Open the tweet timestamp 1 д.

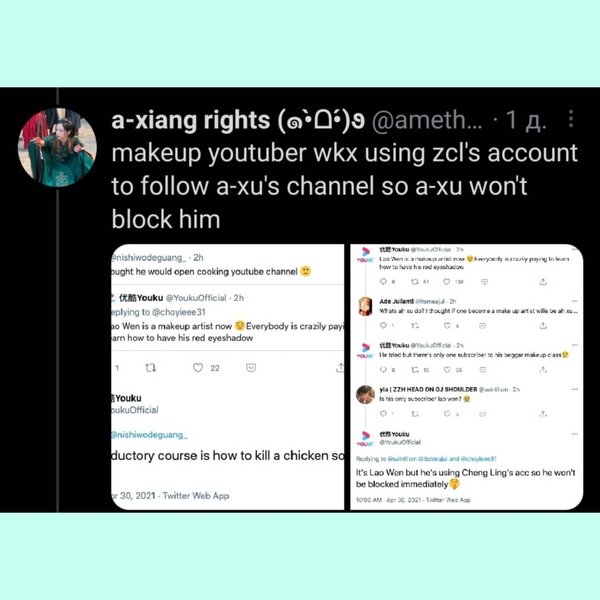pos(526,120)
